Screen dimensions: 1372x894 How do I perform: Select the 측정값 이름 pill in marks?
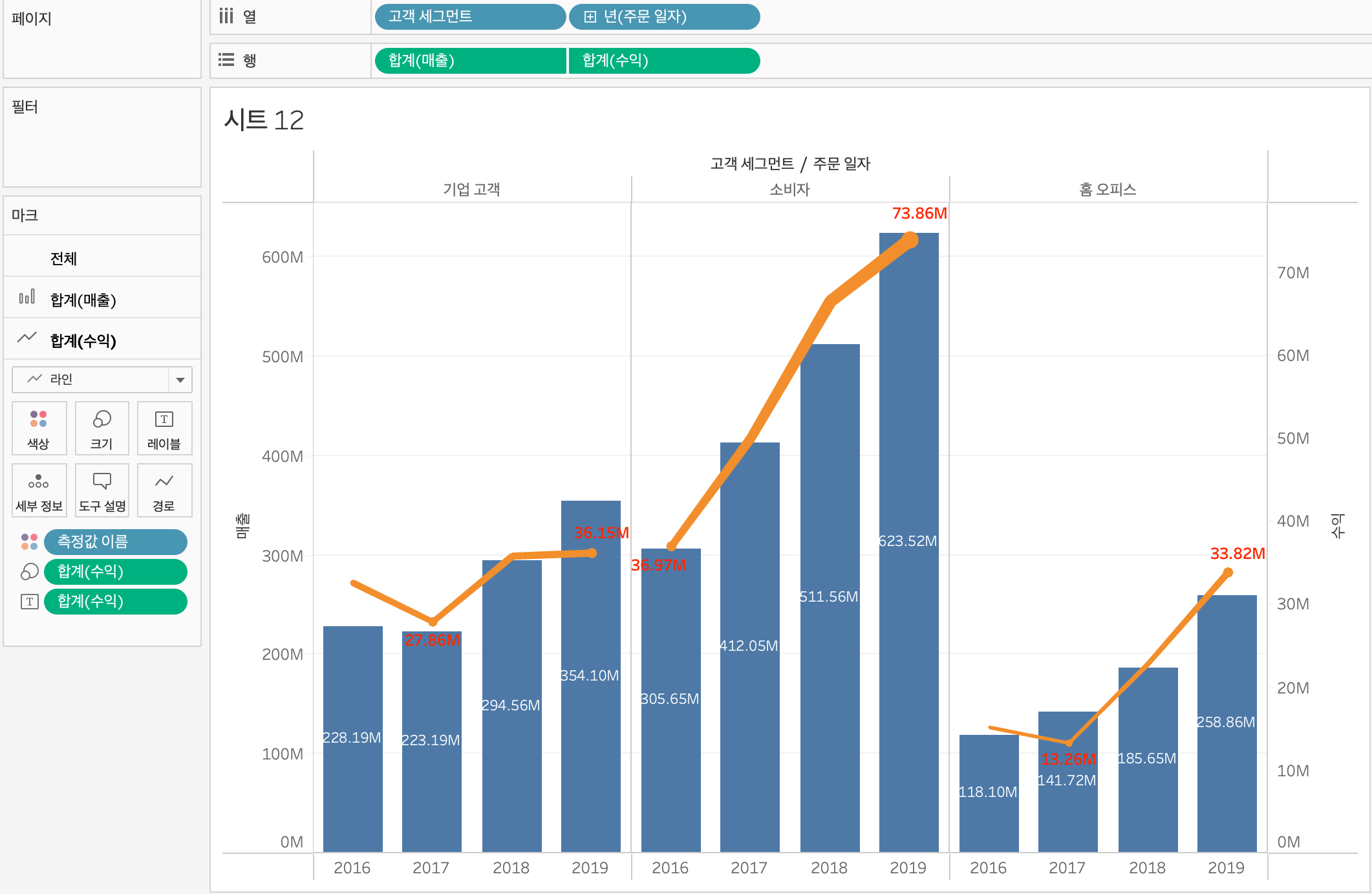[x=115, y=542]
